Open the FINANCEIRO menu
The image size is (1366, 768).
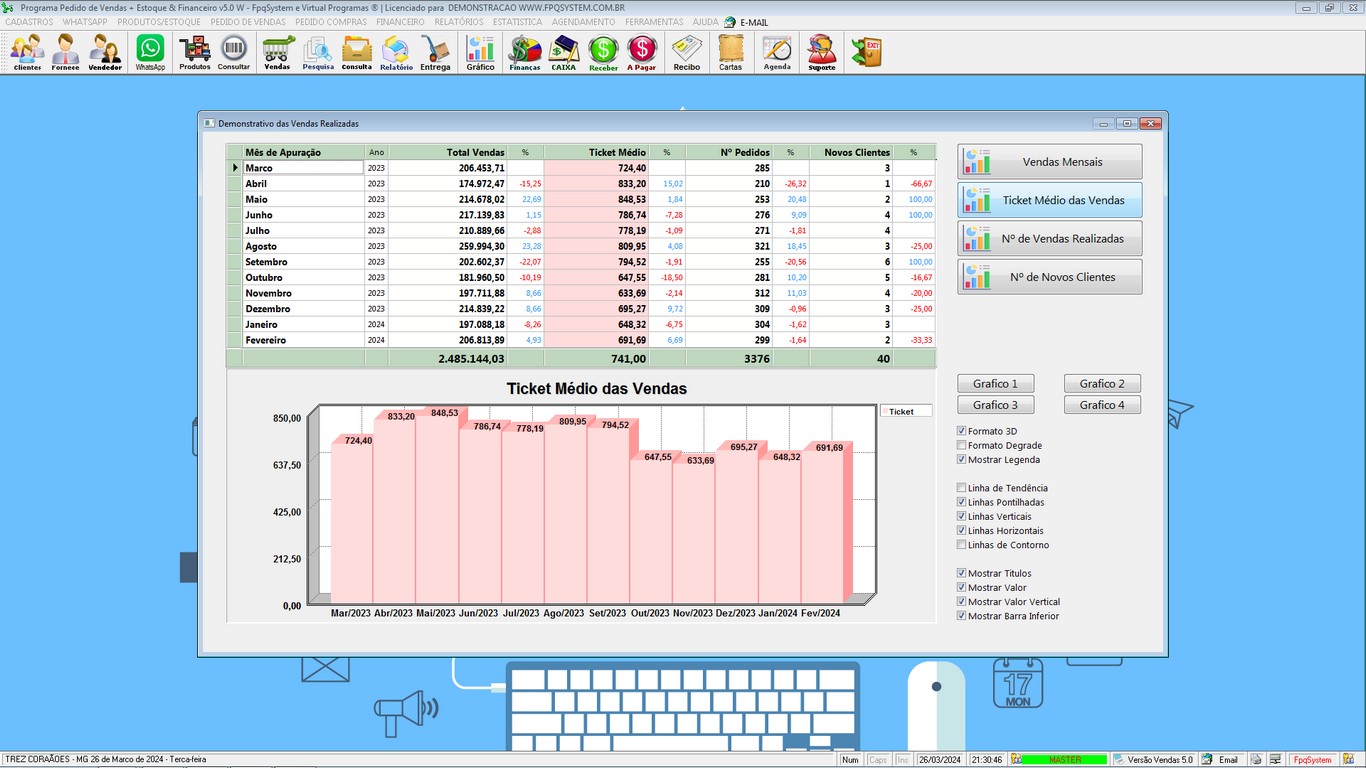[400, 22]
